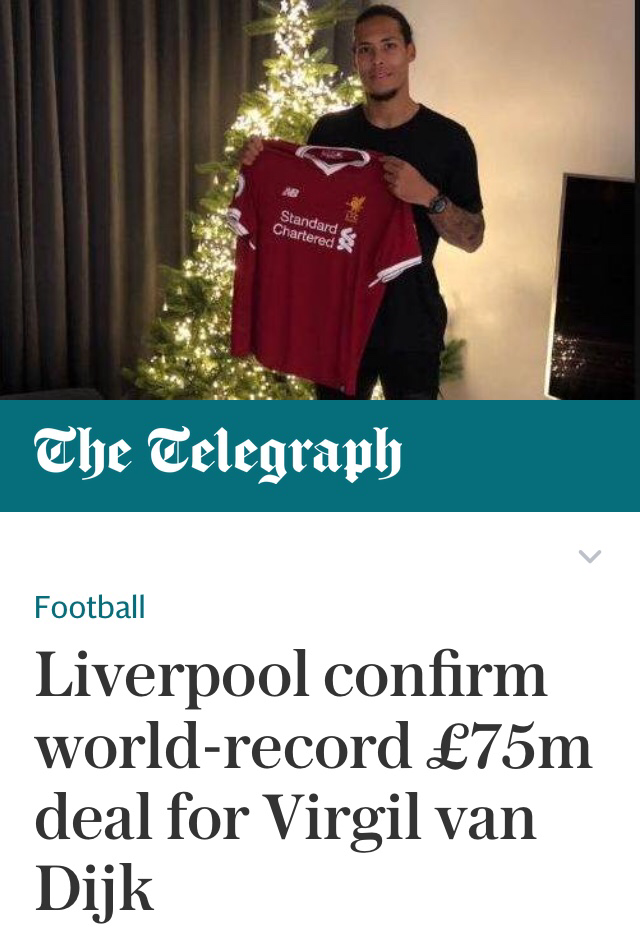
Task: Click the word "Dijk" in the headline
Action: click(94, 889)
